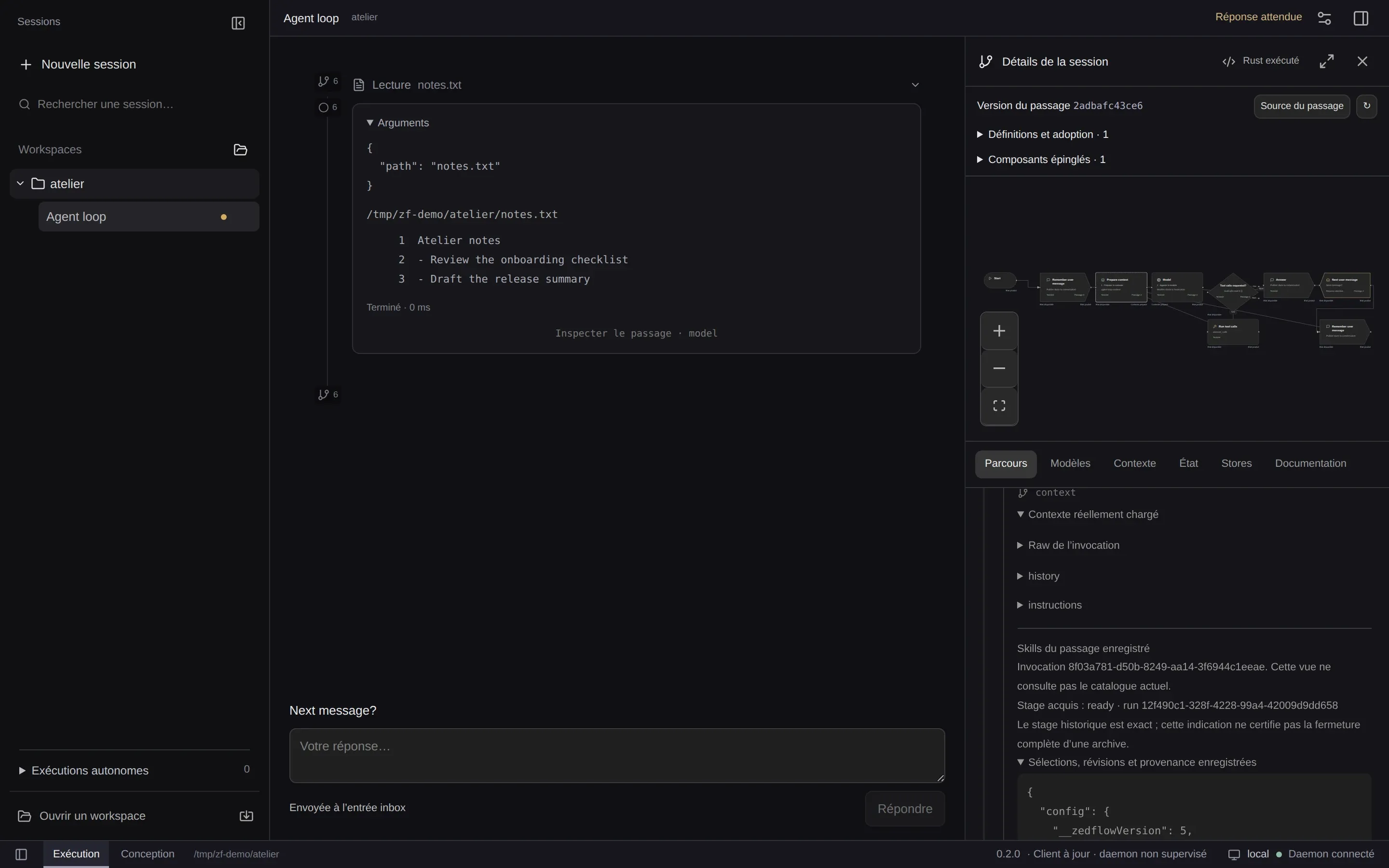Viewport: 1389px width, 868px height.
Task: Toggle the bottom-left sidebar visibility icon
Action: 21,854
